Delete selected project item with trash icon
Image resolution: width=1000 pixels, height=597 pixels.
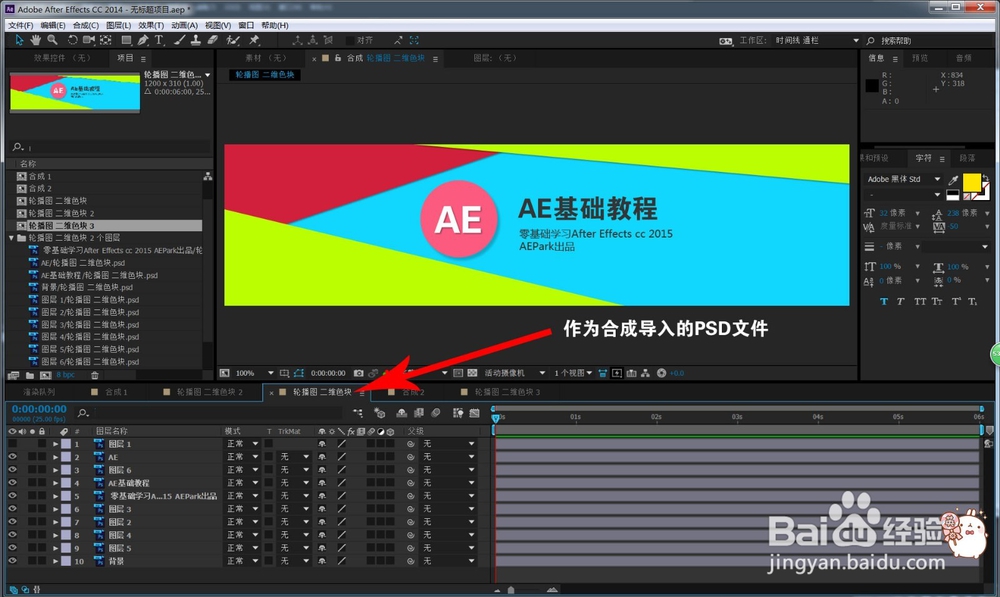(x=95, y=375)
